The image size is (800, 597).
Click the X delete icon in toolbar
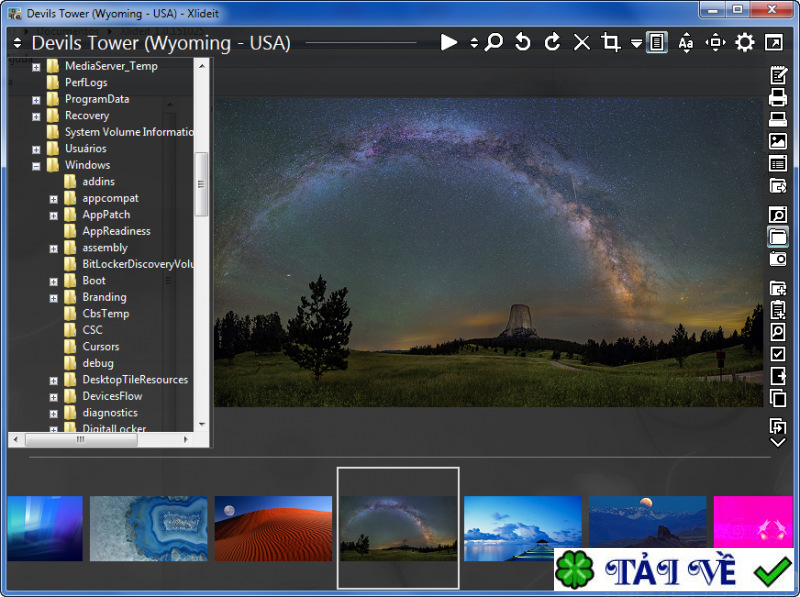coord(581,42)
